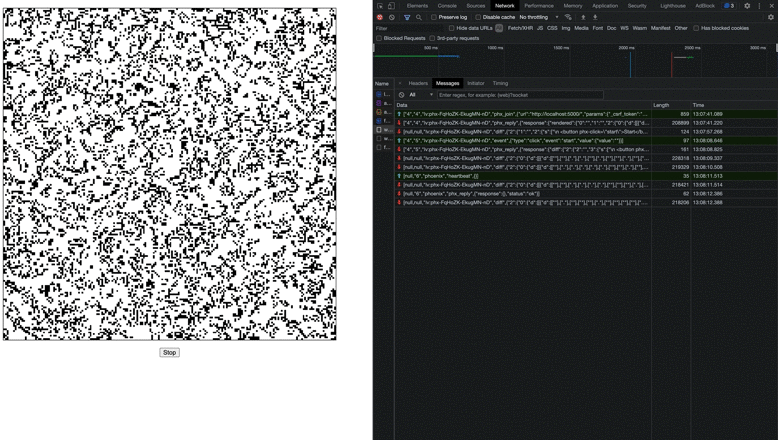Filter requests by Doc type
The height and width of the screenshot is (440, 780).
click(611, 28)
